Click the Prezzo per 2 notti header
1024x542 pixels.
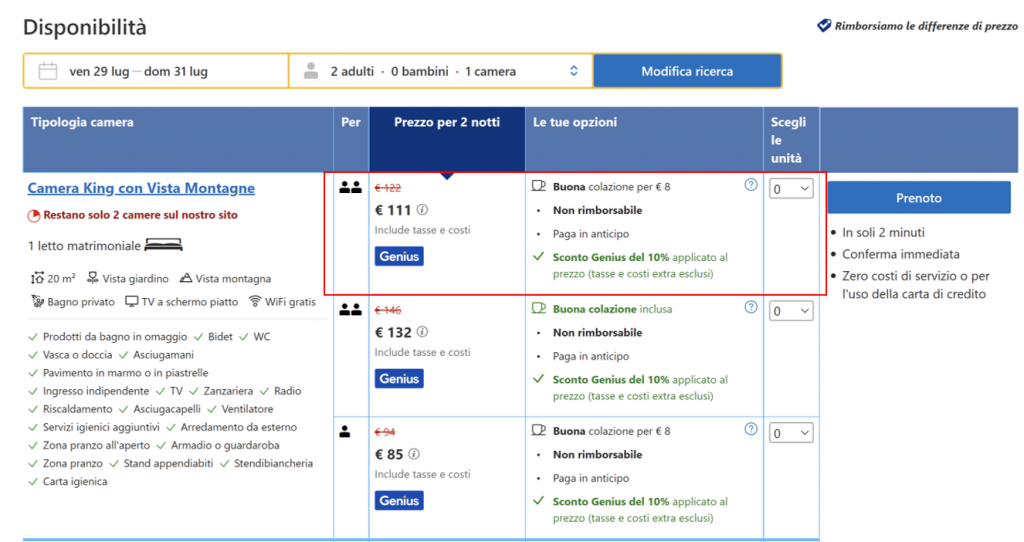click(446, 122)
